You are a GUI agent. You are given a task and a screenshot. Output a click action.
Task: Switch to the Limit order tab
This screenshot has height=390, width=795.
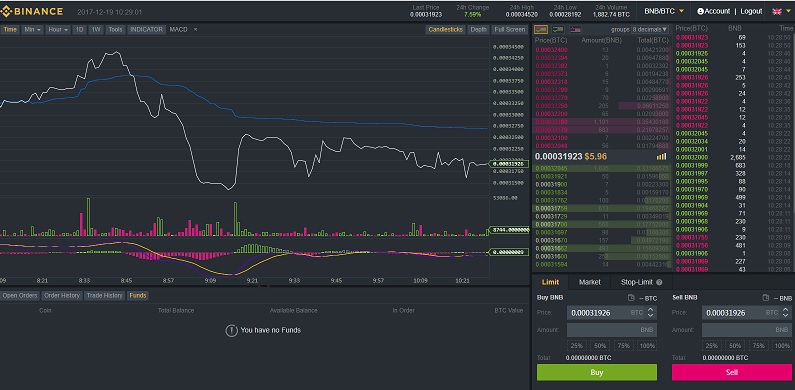[x=550, y=282]
